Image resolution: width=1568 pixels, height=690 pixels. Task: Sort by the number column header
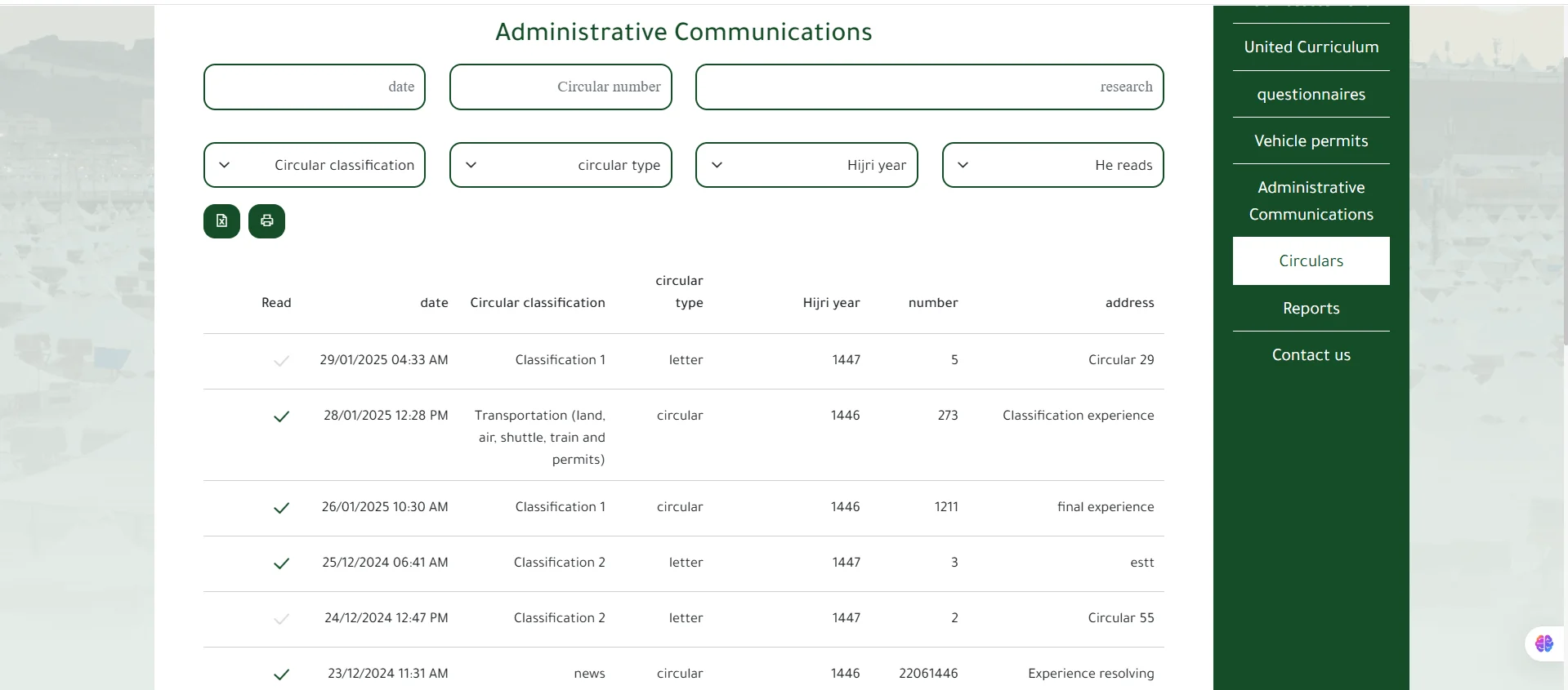[x=933, y=303]
